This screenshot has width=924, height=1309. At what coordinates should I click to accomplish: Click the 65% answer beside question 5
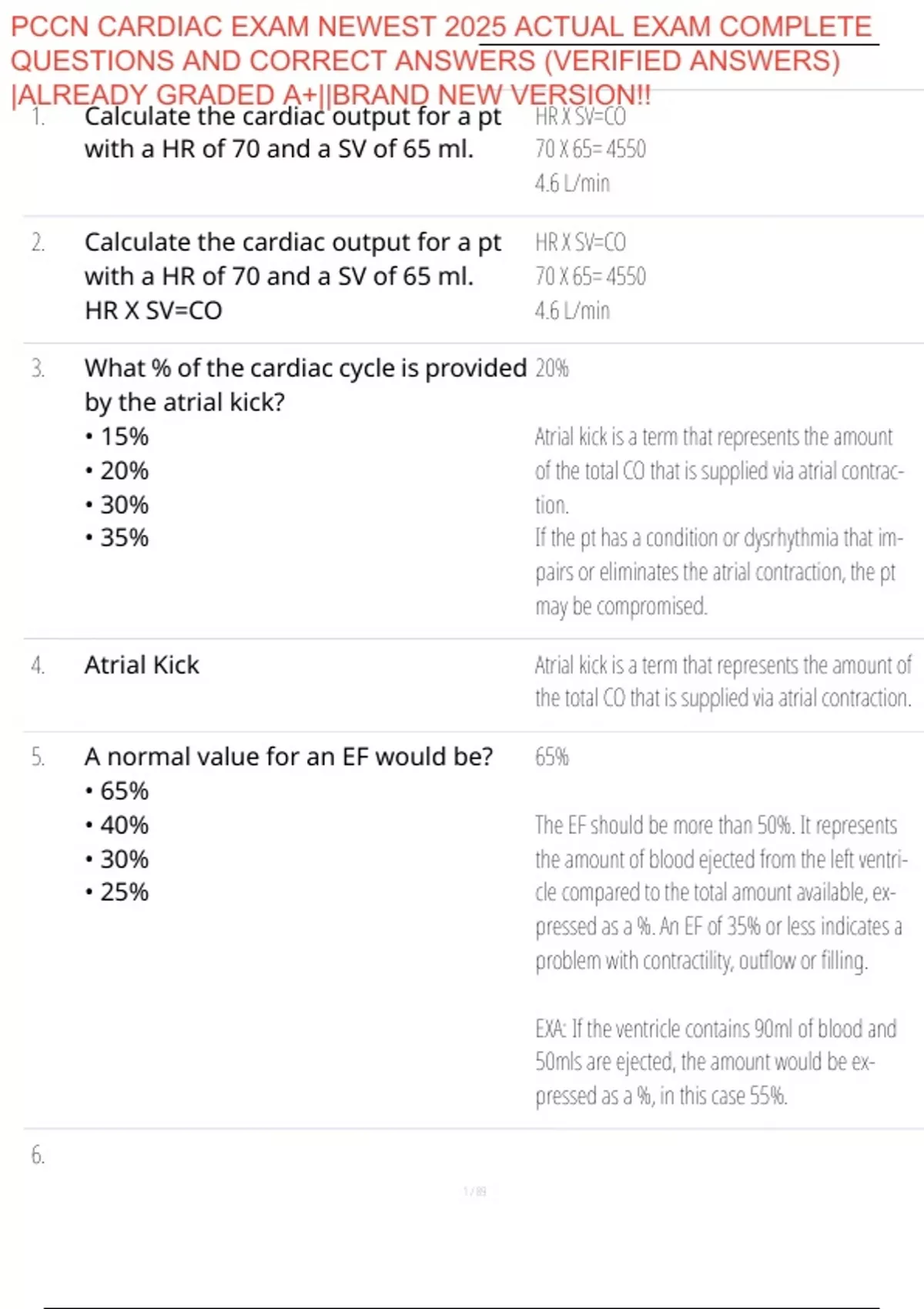[551, 757]
